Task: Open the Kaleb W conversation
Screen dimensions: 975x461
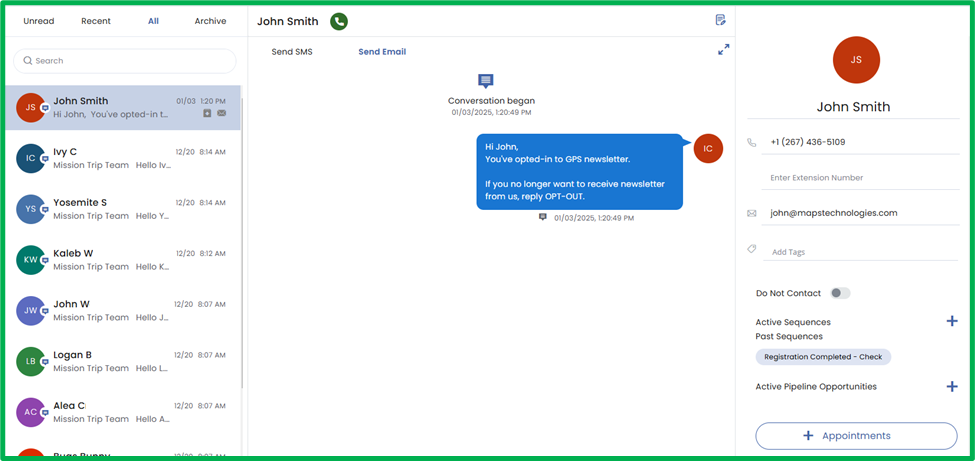Action: coord(122,260)
